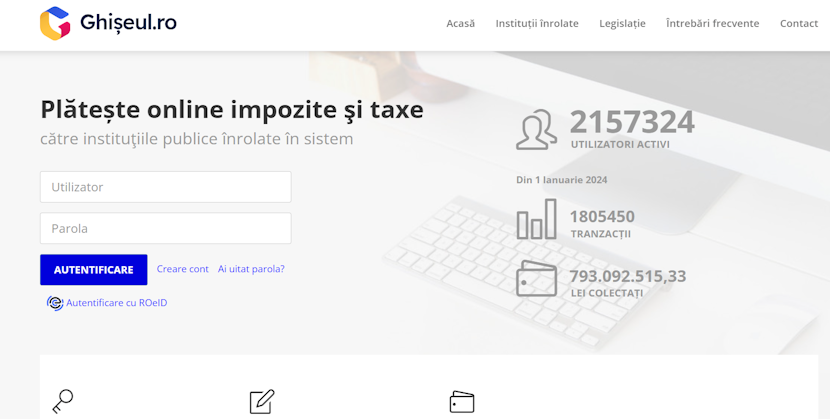Choose Autentificare cu ROeID

(116, 303)
